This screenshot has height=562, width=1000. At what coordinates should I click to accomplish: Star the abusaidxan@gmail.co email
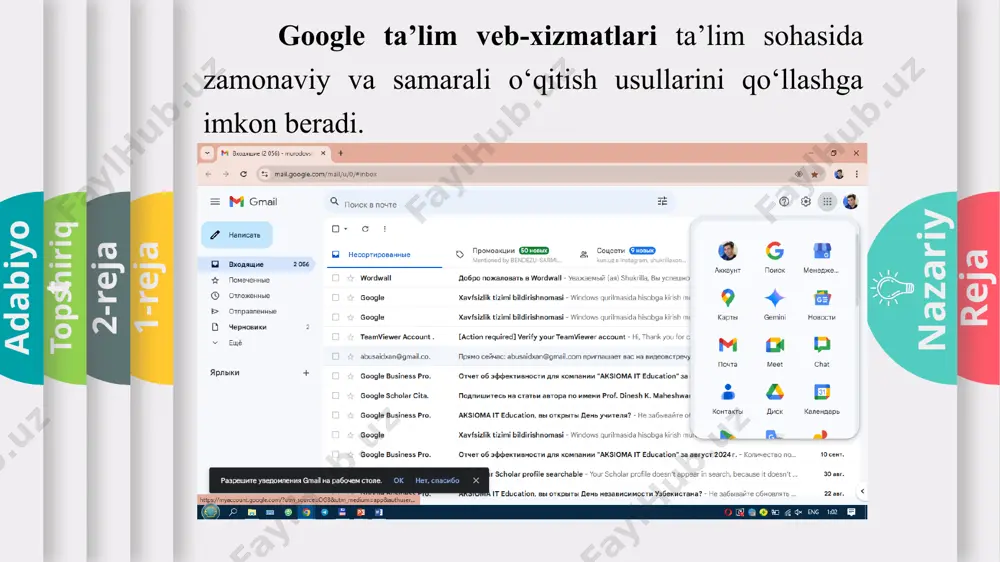350,357
